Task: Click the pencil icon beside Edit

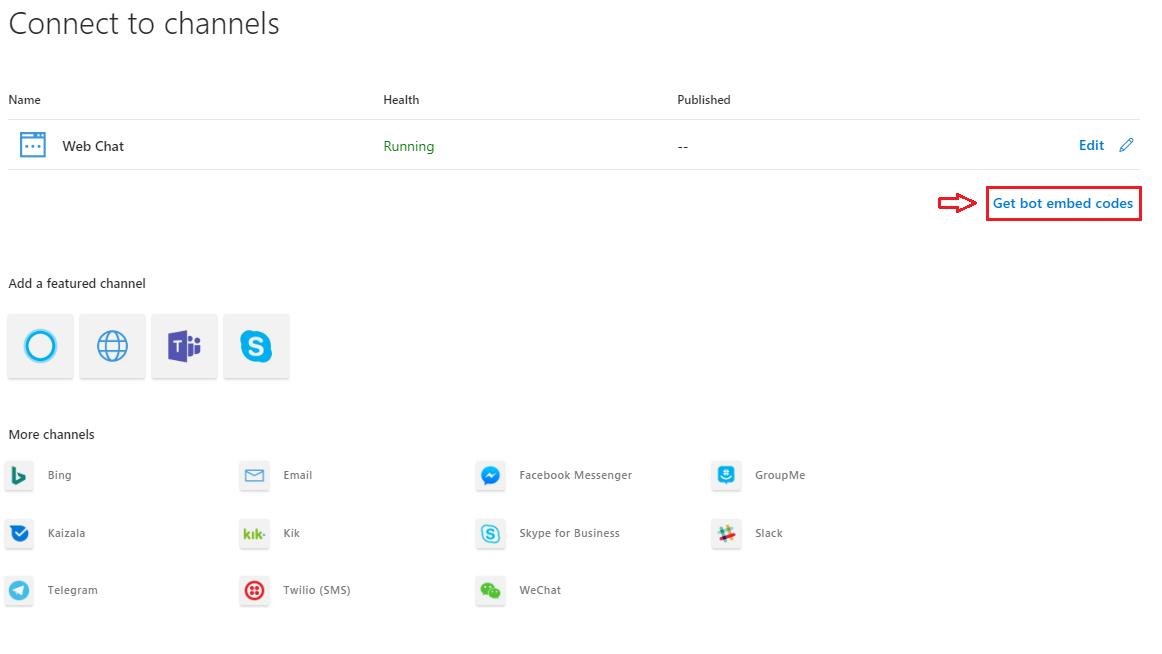Action: click(1127, 146)
